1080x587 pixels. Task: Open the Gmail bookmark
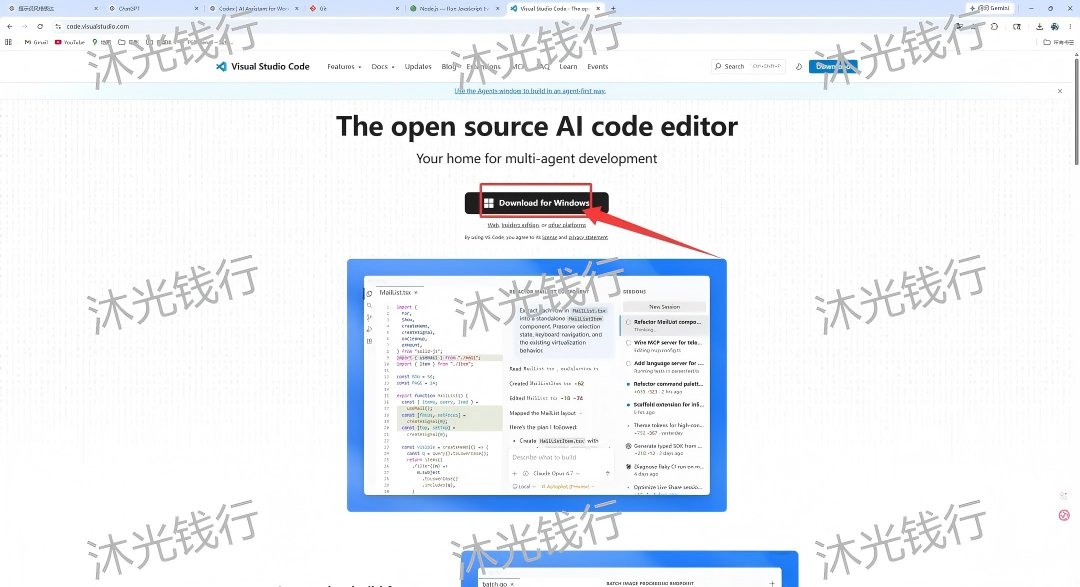pyautogui.click(x=36, y=42)
